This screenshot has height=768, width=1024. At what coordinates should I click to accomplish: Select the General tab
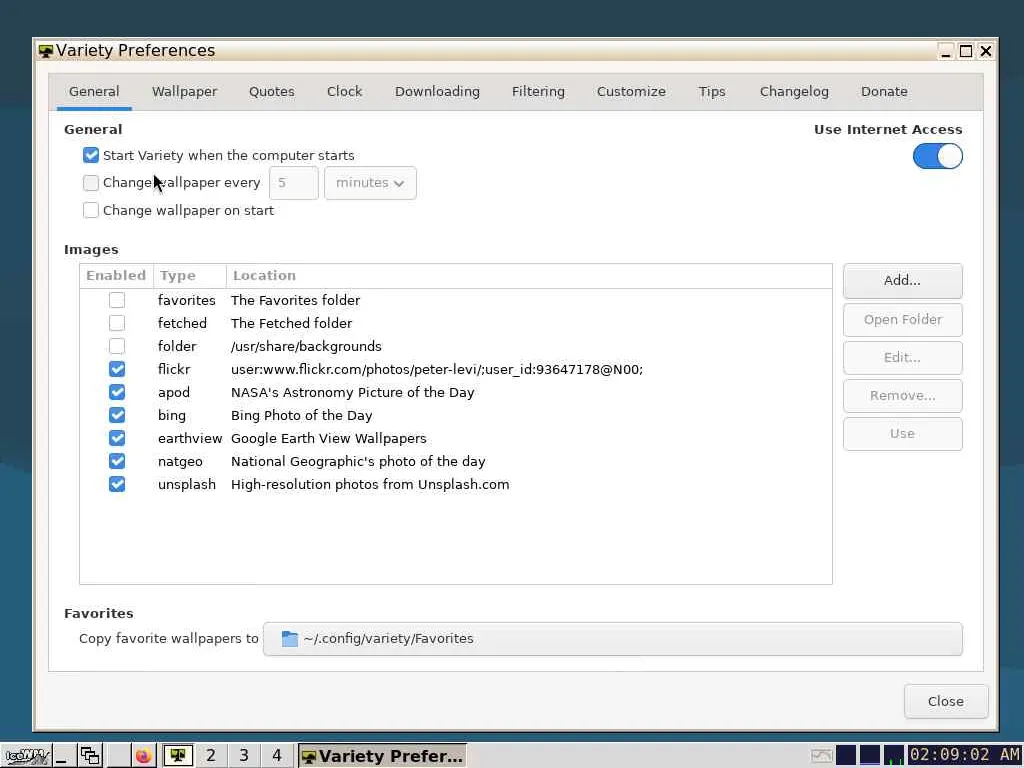click(94, 91)
